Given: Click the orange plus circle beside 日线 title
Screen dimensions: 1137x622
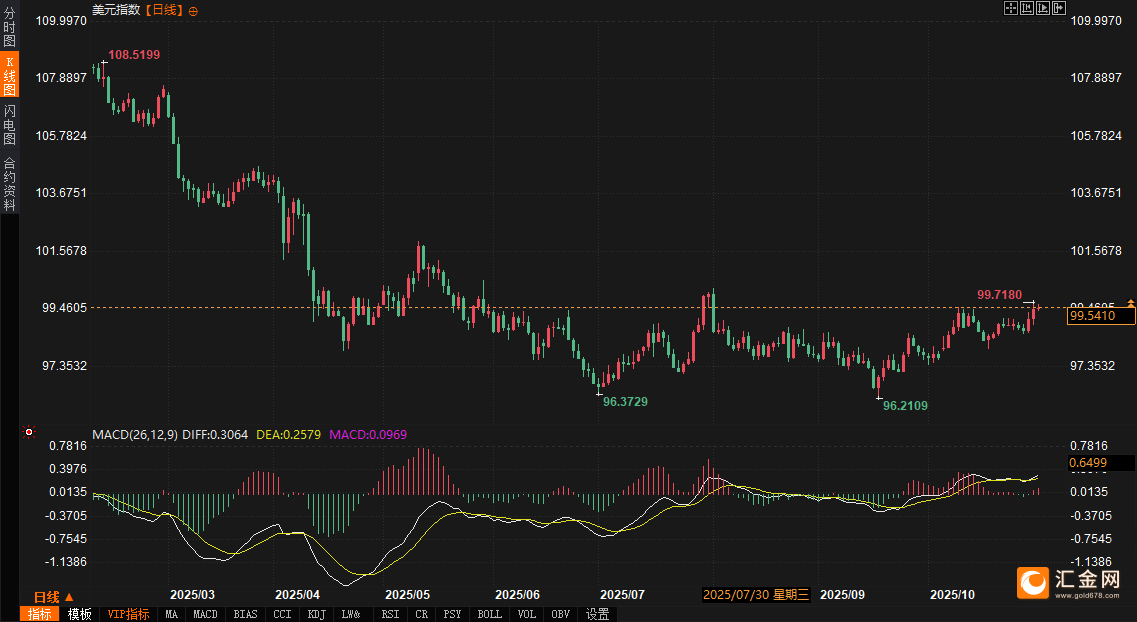Looking at the screenshot, I should pyautogui.click(x=193, y=10).
